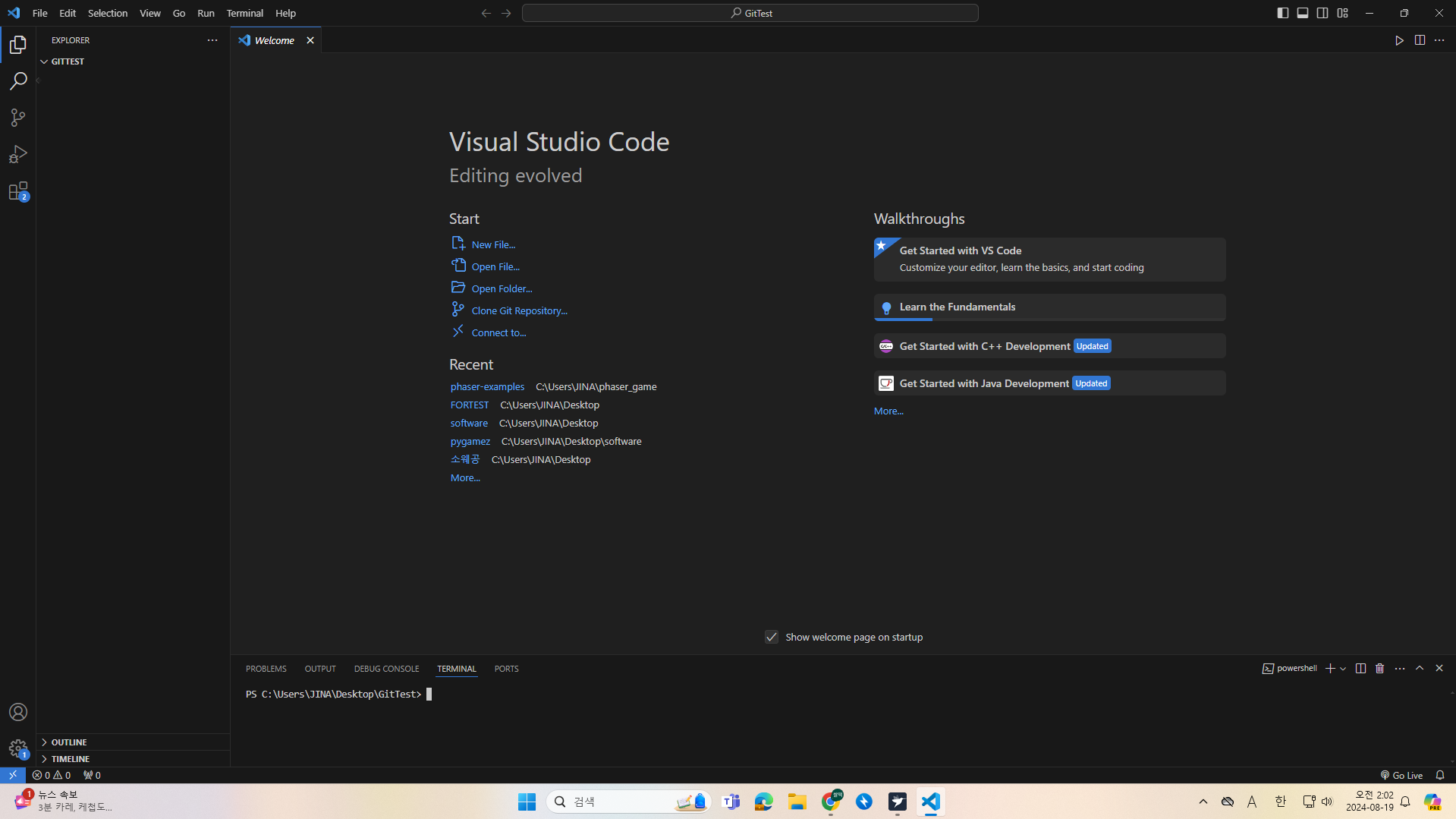The height and width of the screenshot is (819, 1456).
Task: Open recent pygamez folder
Action: [470, 441]
